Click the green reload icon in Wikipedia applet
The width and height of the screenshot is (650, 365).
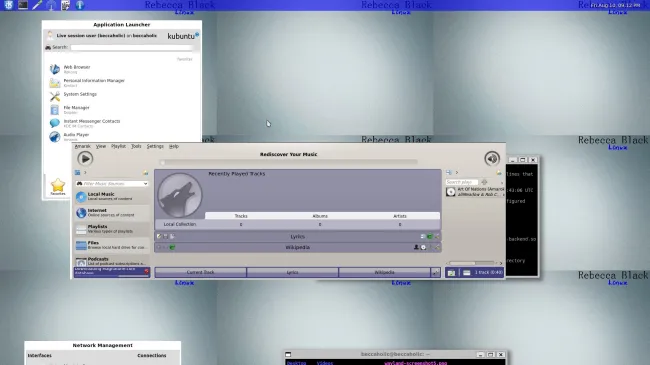172,247
